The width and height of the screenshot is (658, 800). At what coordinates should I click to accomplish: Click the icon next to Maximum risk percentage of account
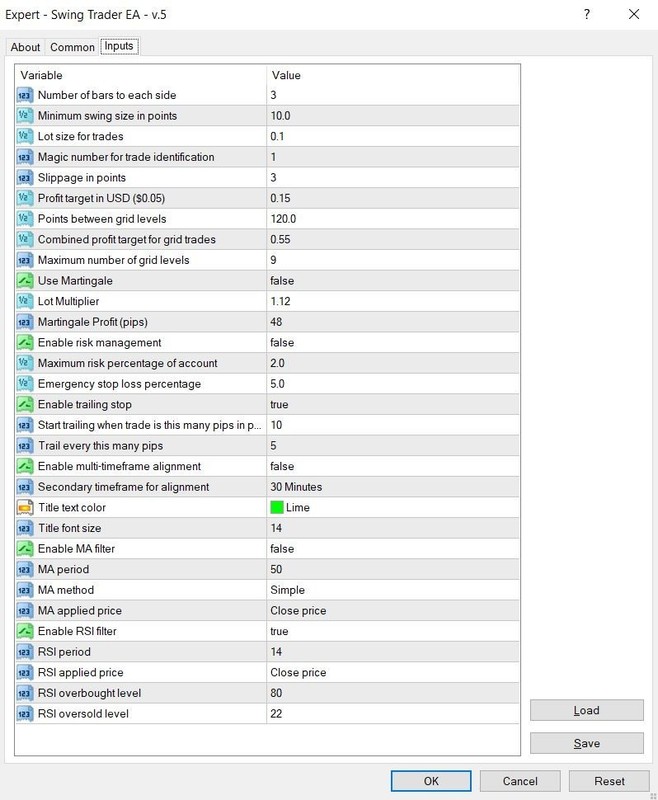24,363
